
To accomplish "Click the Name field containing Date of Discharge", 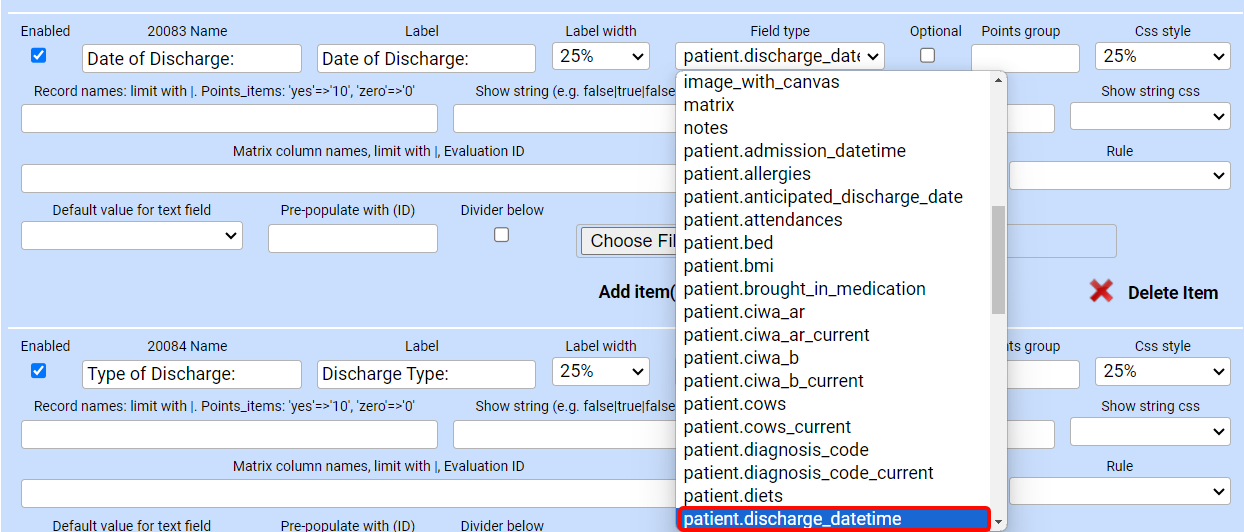I will coord(191,59).
